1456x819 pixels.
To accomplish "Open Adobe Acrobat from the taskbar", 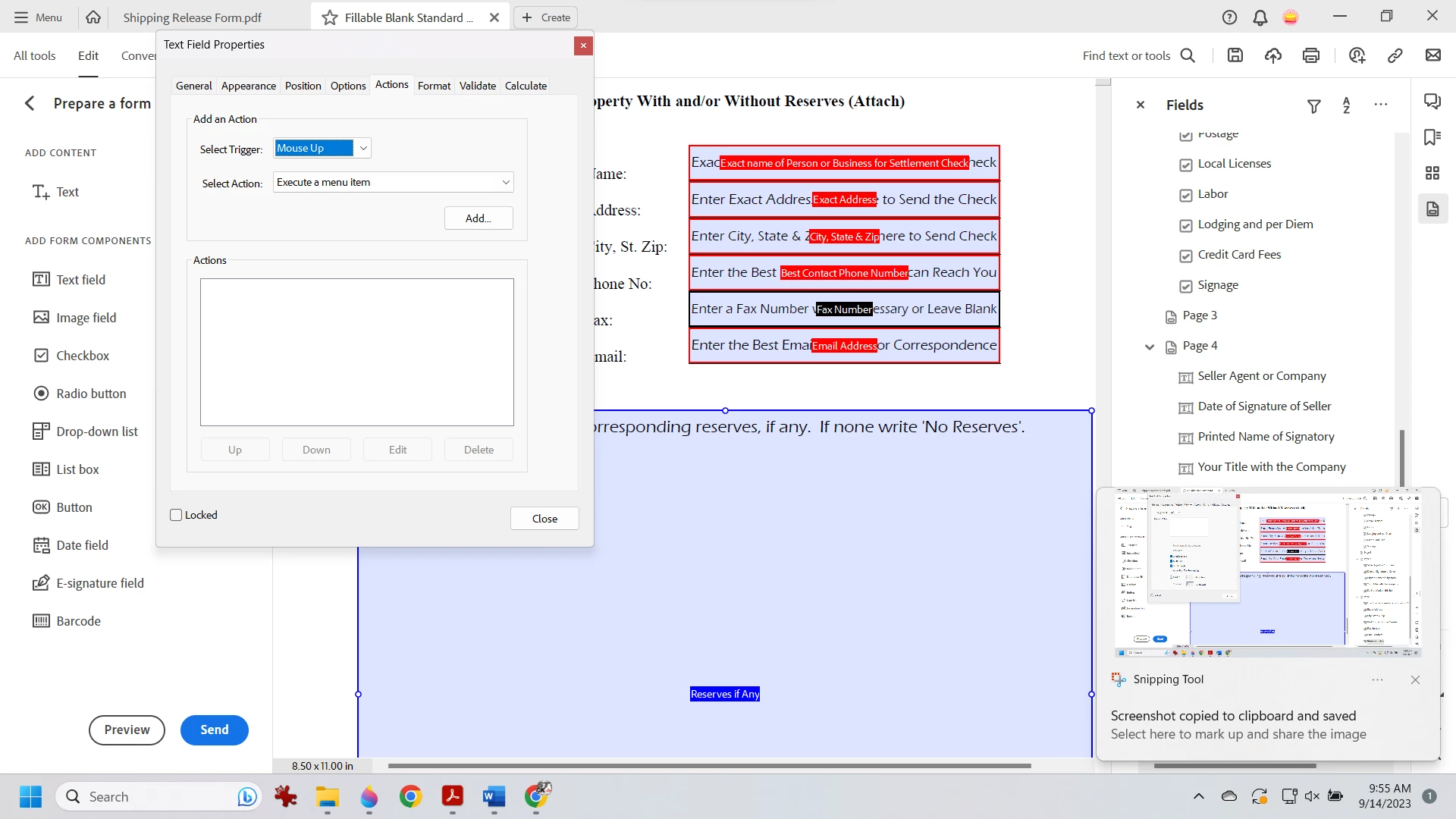I will (x=453, y=796).
